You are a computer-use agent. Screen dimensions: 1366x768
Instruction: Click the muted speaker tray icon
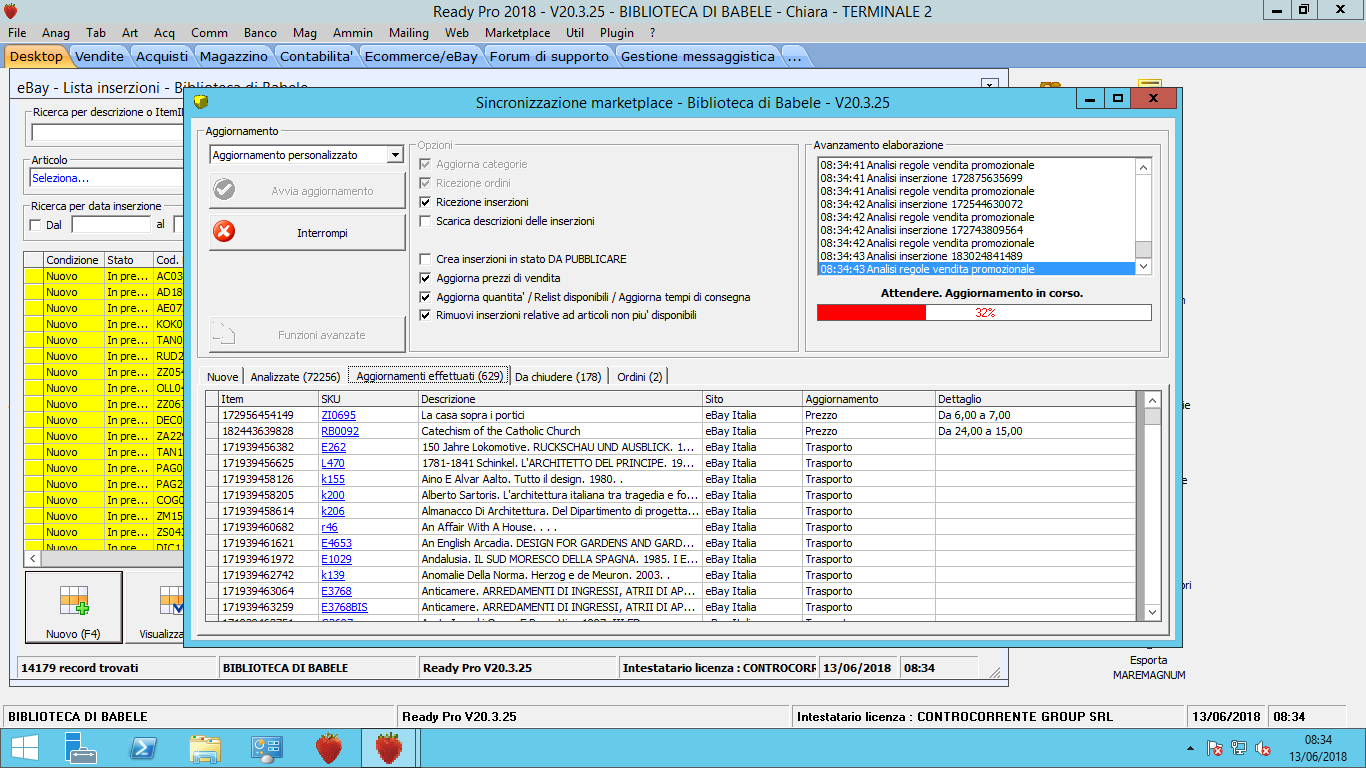[x=1263, y=748]
